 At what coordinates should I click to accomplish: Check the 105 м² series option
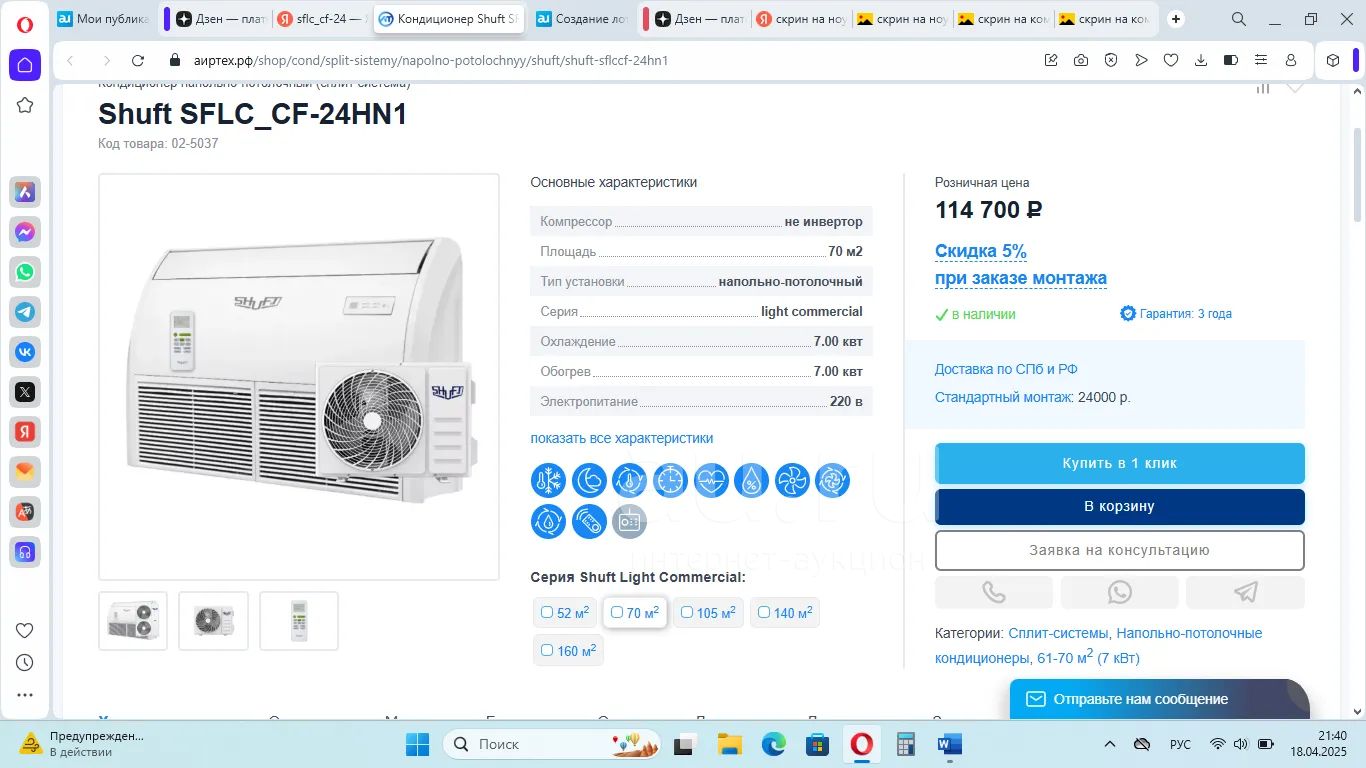point(708,612)
